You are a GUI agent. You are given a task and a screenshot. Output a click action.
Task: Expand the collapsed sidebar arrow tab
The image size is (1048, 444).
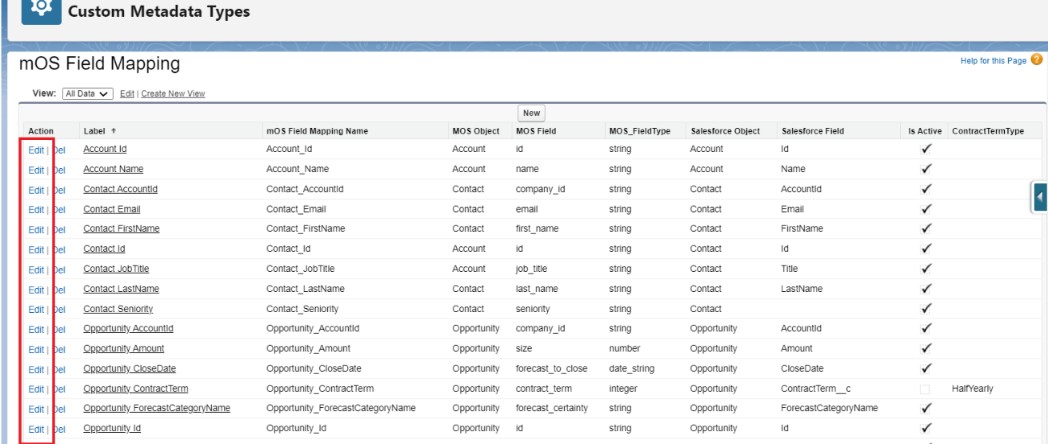[1039, 197]
